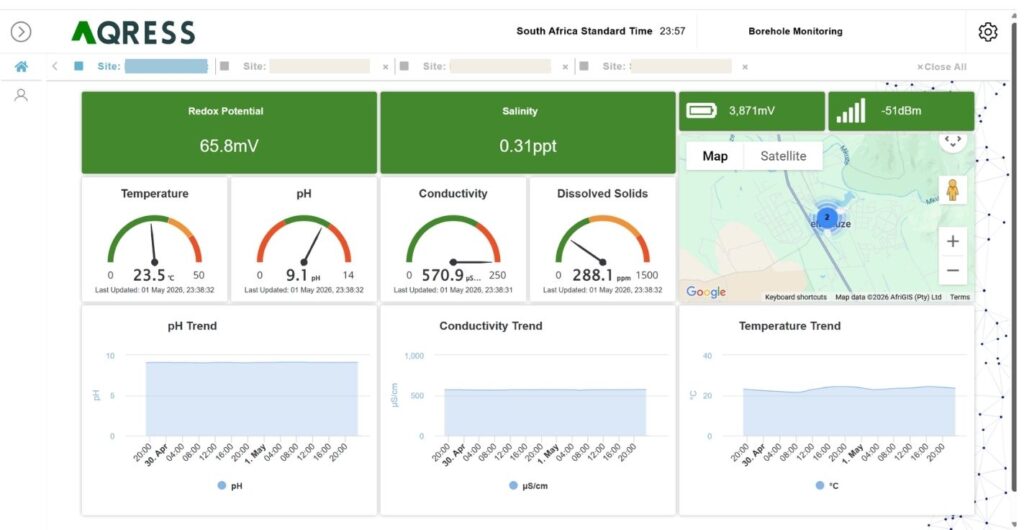Screen dimensions: 1024x530
Task: Click the blue cluster marker labeled 2
Action: (x=827, y=217)
